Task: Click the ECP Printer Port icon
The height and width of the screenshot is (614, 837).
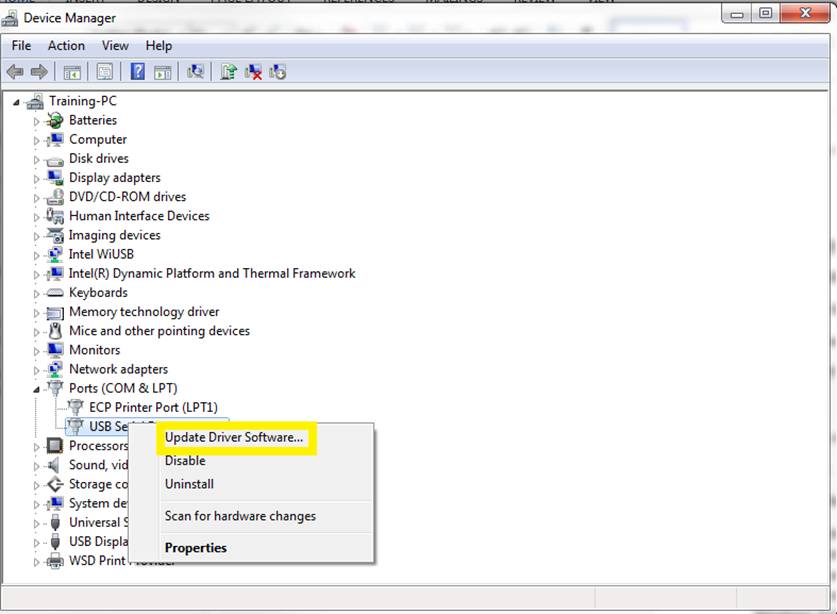Action: click(75, 407)
